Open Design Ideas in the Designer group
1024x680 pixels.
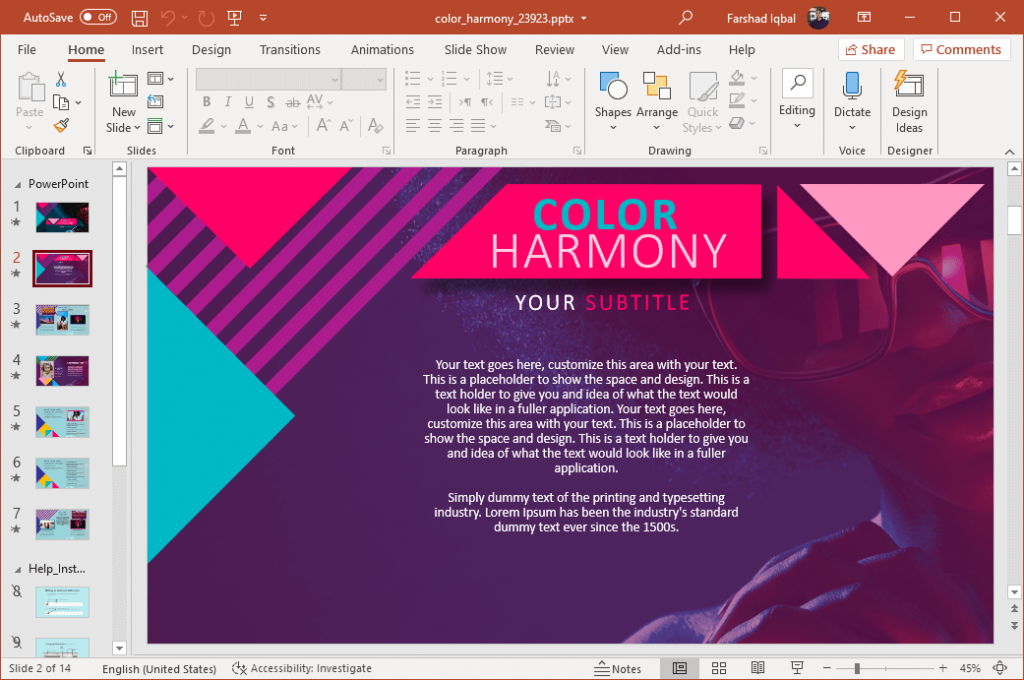coord(909,100)
